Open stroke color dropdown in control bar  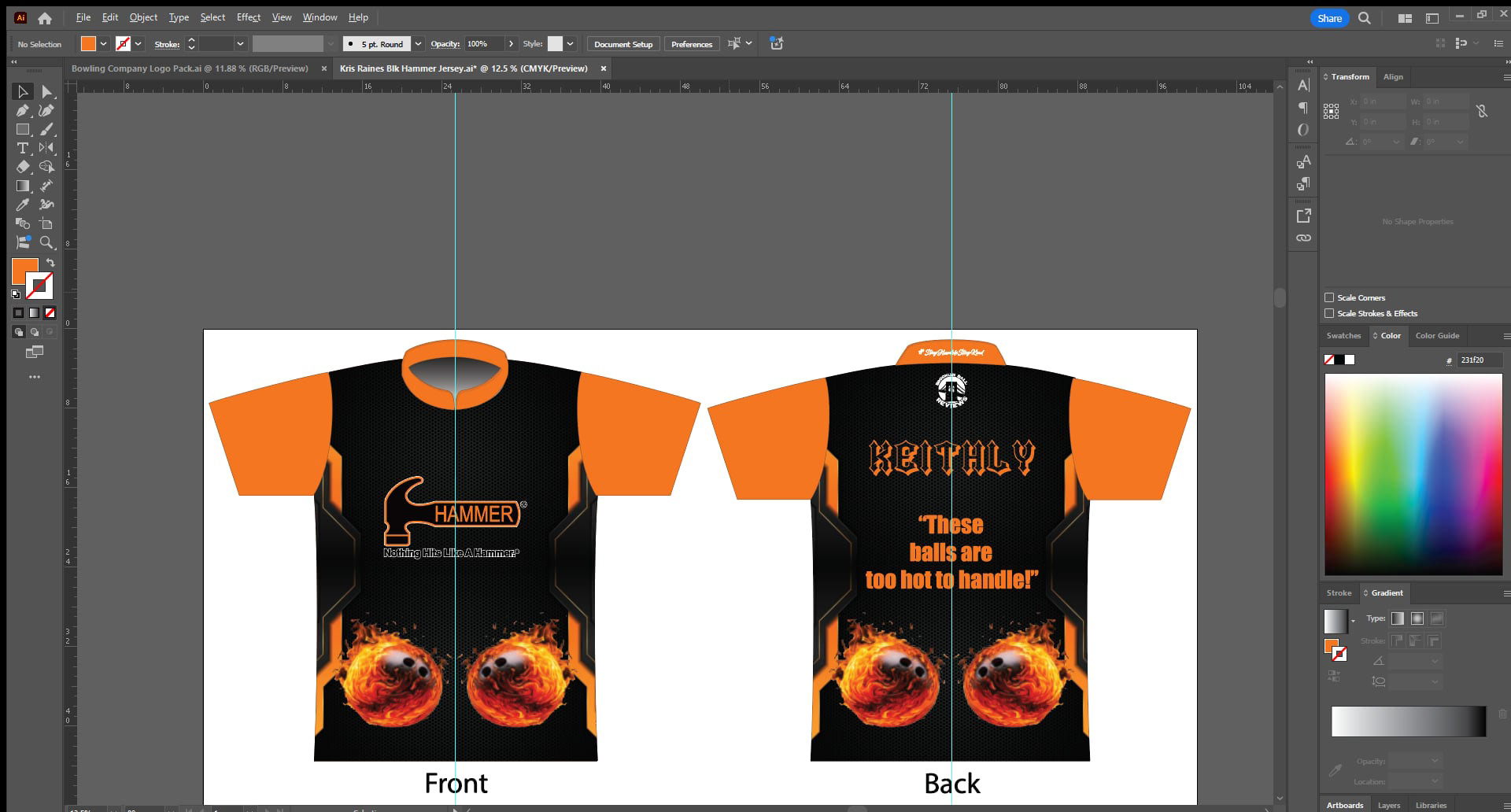tap(139, 44)
